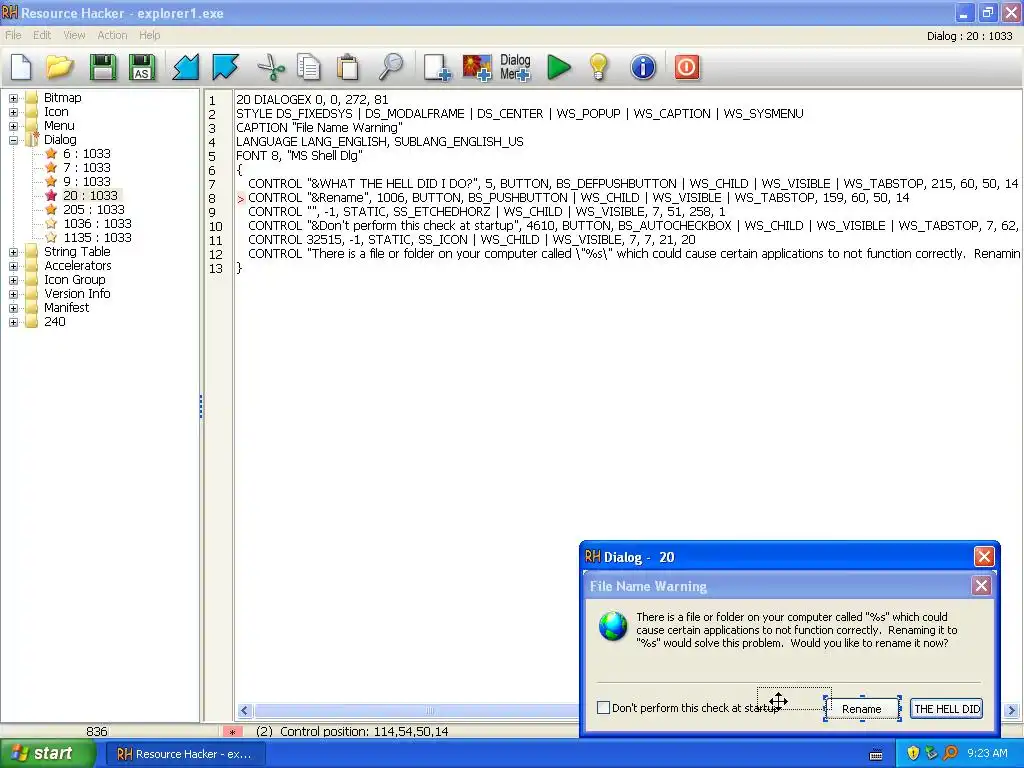Select dialog resource 6 : 1033

(x=86, y=153)
